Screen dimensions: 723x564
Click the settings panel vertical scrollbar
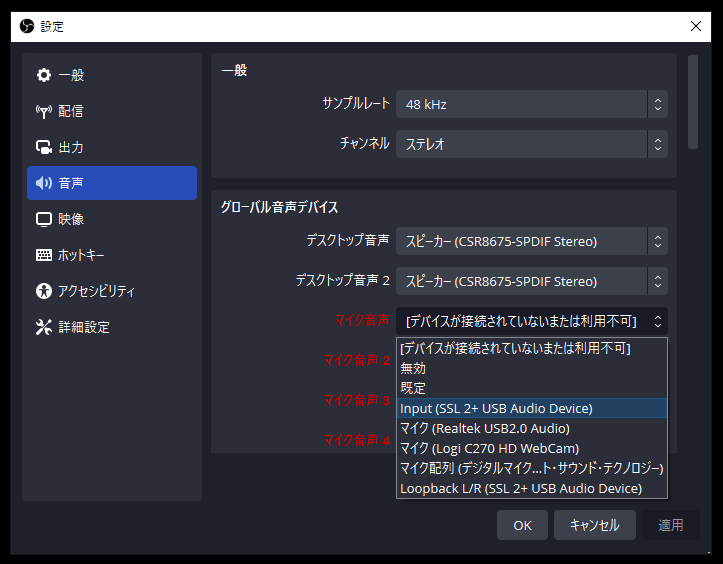point(693,102)
